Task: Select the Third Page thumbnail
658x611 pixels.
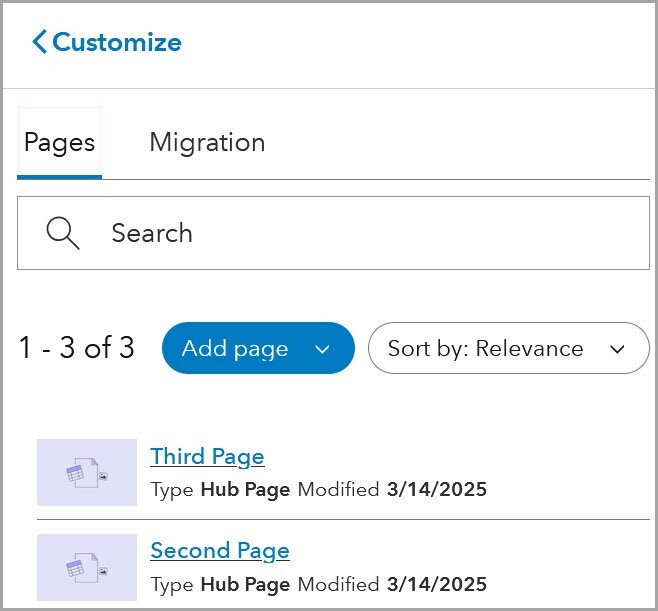Action: point(87,473)
